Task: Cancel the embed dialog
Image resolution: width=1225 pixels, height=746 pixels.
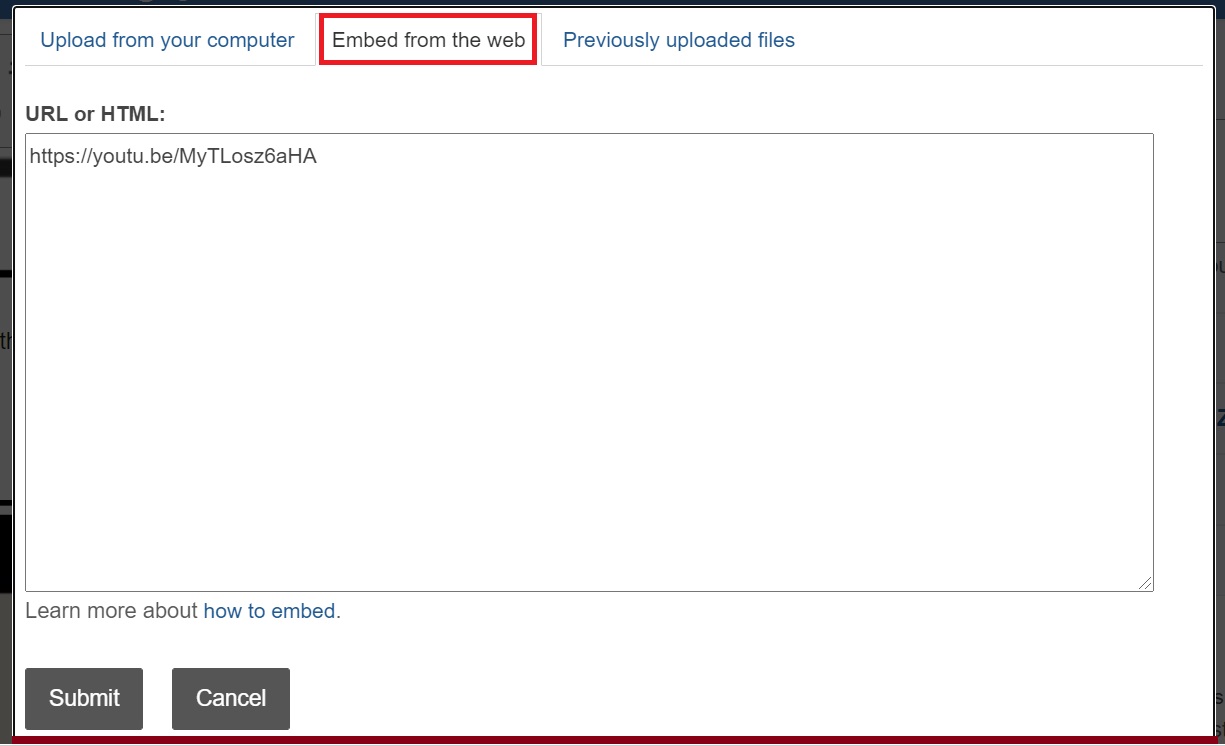Action: tap(231, 698)
